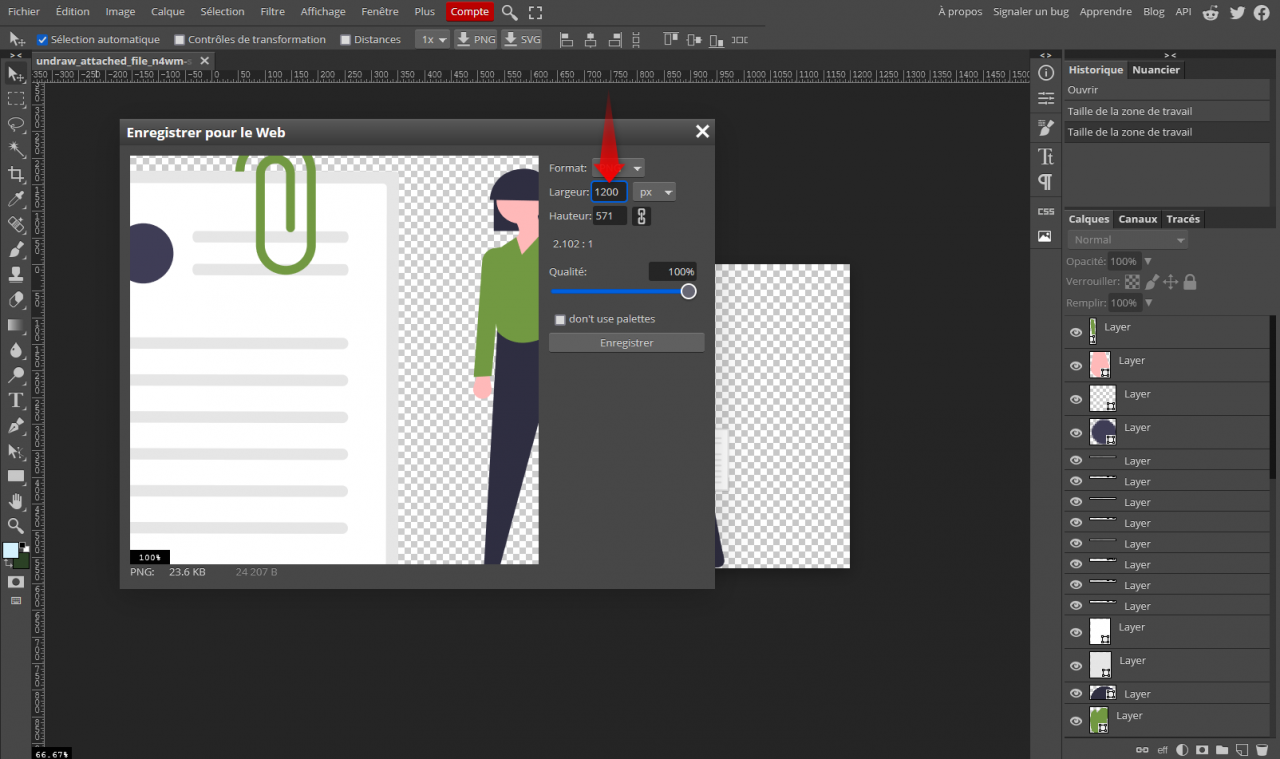
Task: Activate the Hand pan tool
Action: tap(16, 501)
